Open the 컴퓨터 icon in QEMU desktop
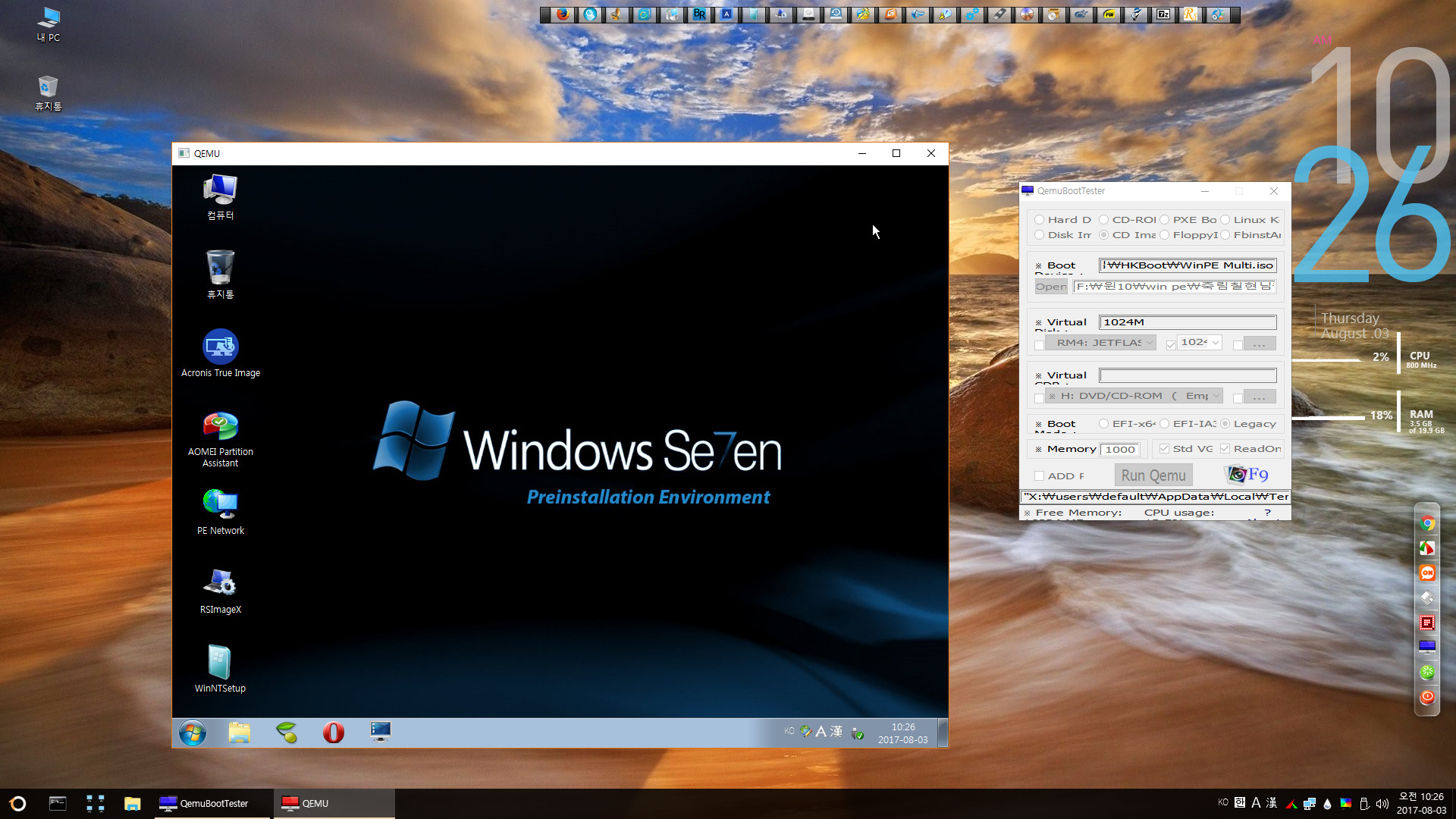This screenshot has width=1456, height=819. (x=221, y=196)
